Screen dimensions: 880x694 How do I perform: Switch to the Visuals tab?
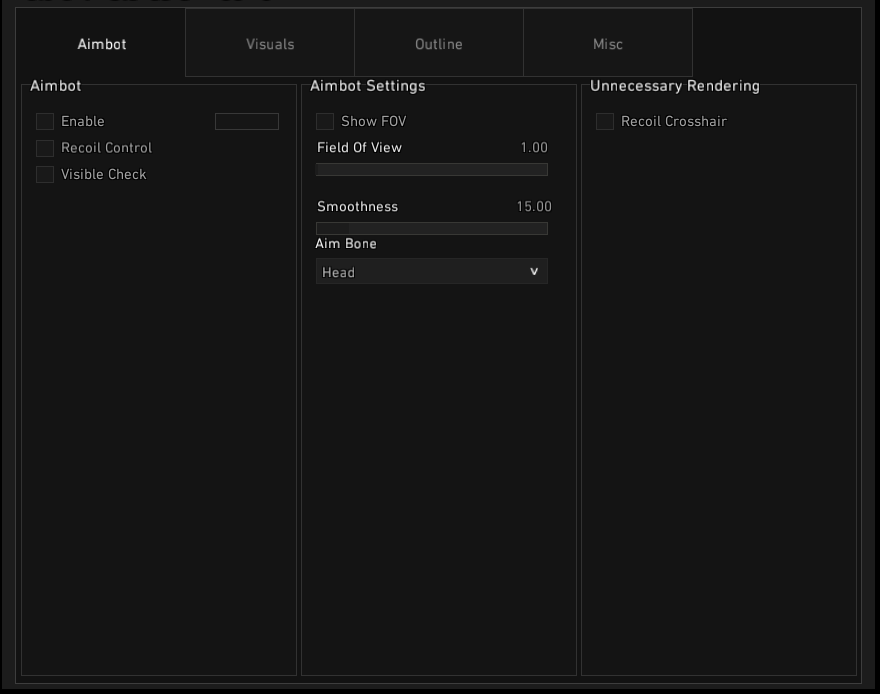click(x=270, y=44)
